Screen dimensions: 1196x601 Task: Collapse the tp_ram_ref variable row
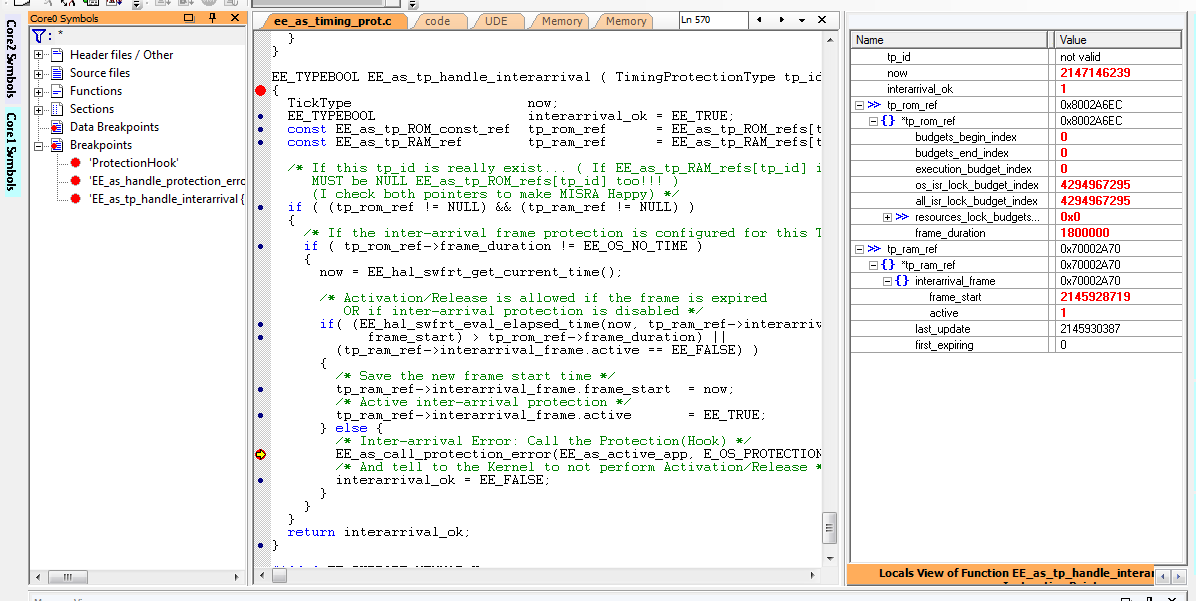pyautogui.click(x=860, y=249)
